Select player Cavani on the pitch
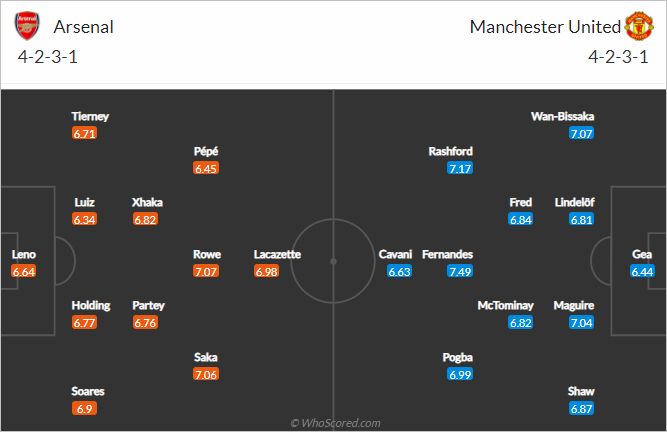 click(395, 254)
